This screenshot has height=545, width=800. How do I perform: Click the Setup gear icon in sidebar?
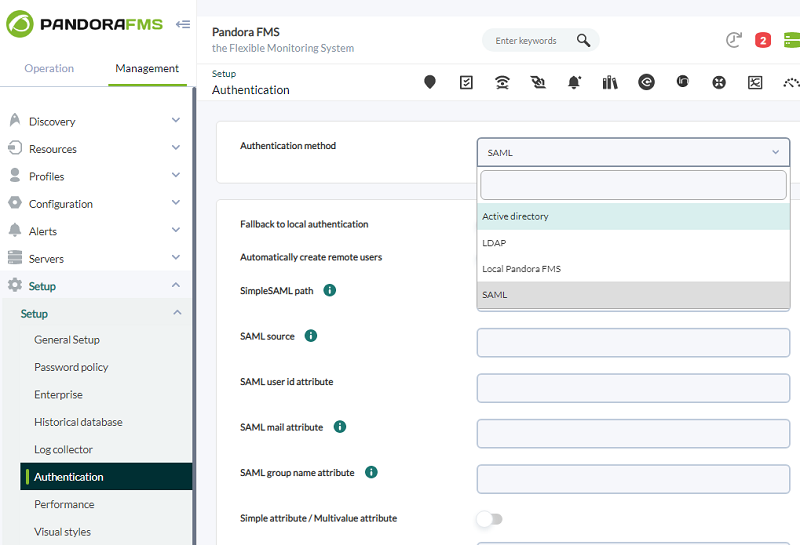click(15, 285)
